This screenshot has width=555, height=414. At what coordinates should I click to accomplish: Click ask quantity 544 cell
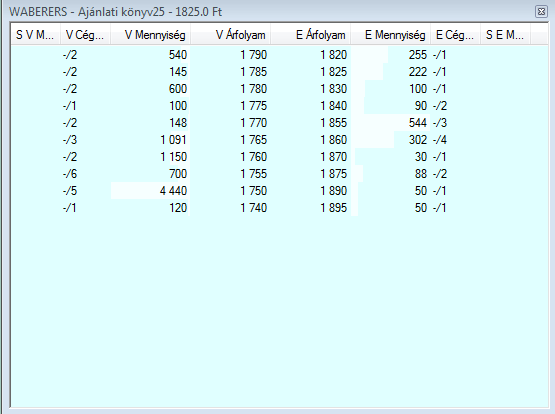click(418, 123)
